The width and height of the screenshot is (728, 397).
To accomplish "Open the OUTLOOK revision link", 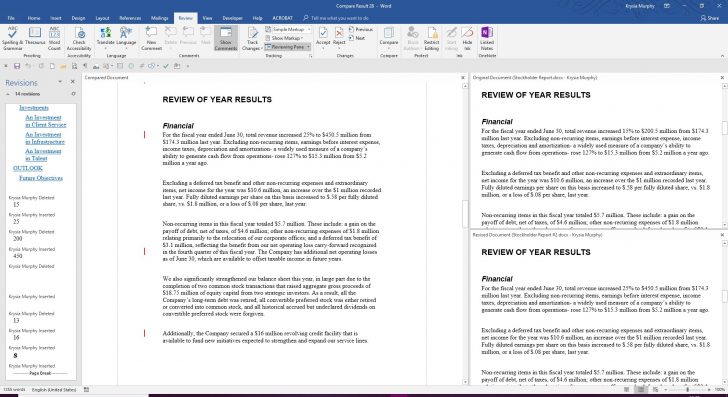I will point(28,168).
